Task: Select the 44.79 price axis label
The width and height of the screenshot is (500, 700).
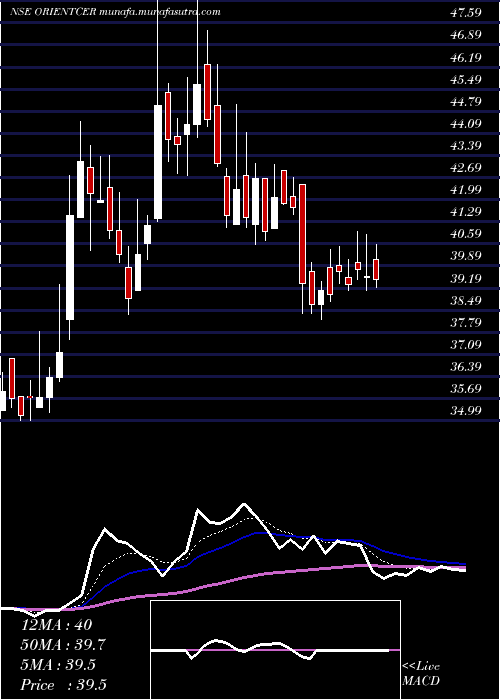Action: click(x=466, y=101)
